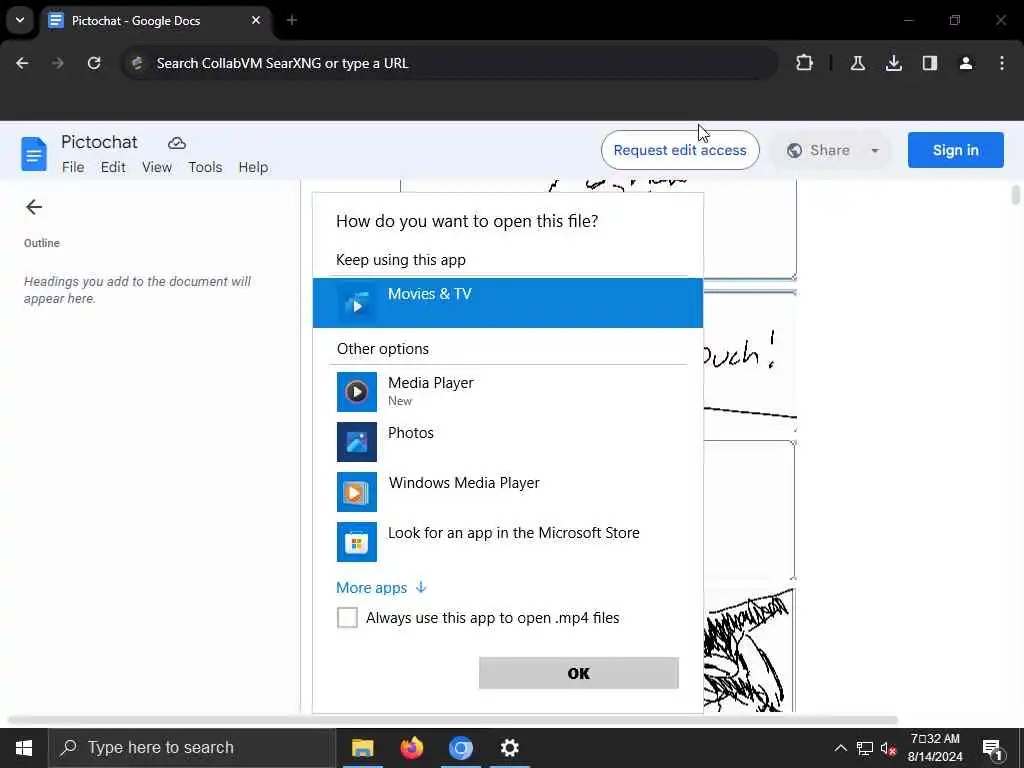Open the notification center icon

click(993, 749)
